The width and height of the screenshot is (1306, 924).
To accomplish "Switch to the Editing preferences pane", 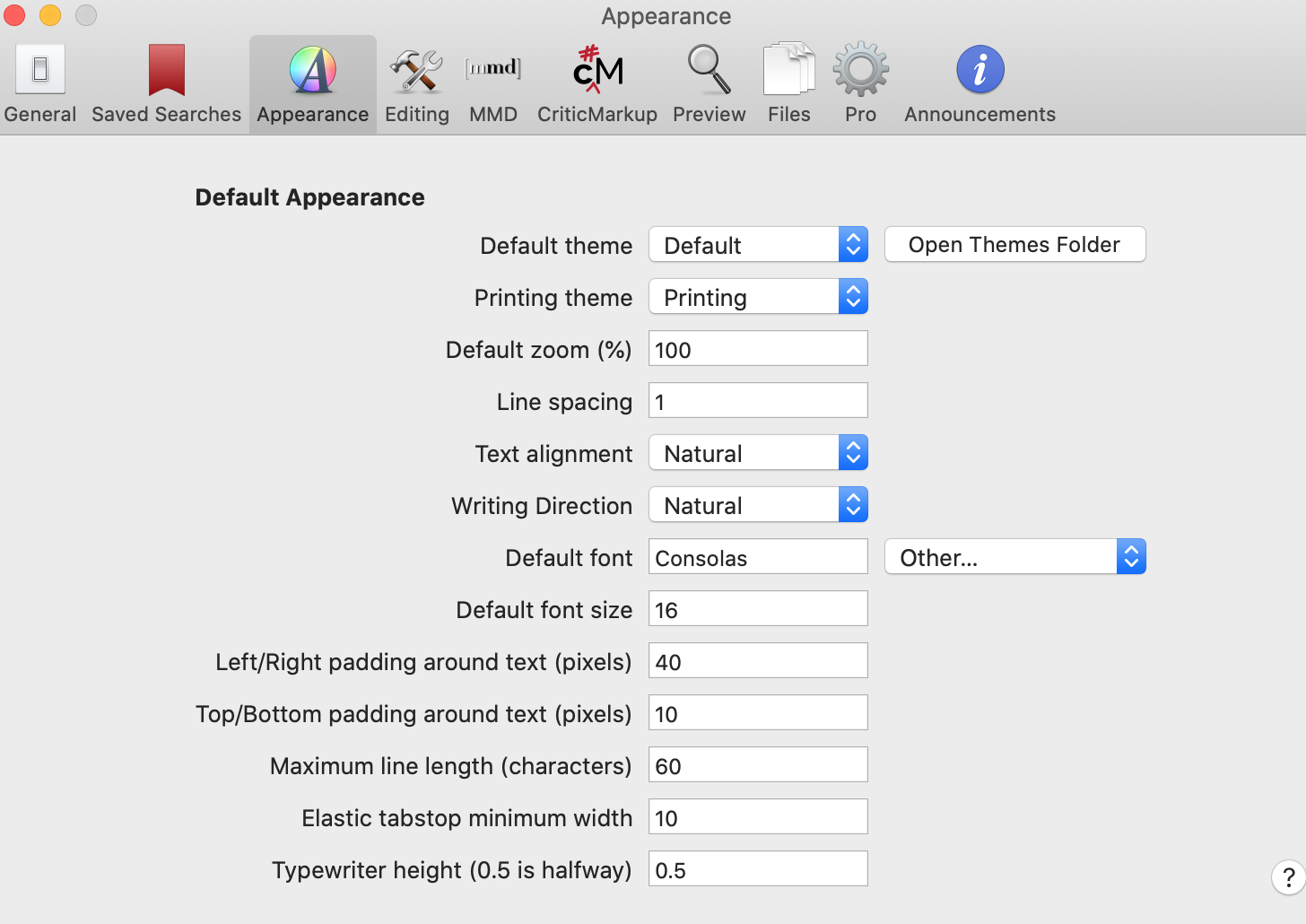I will 417,84.
